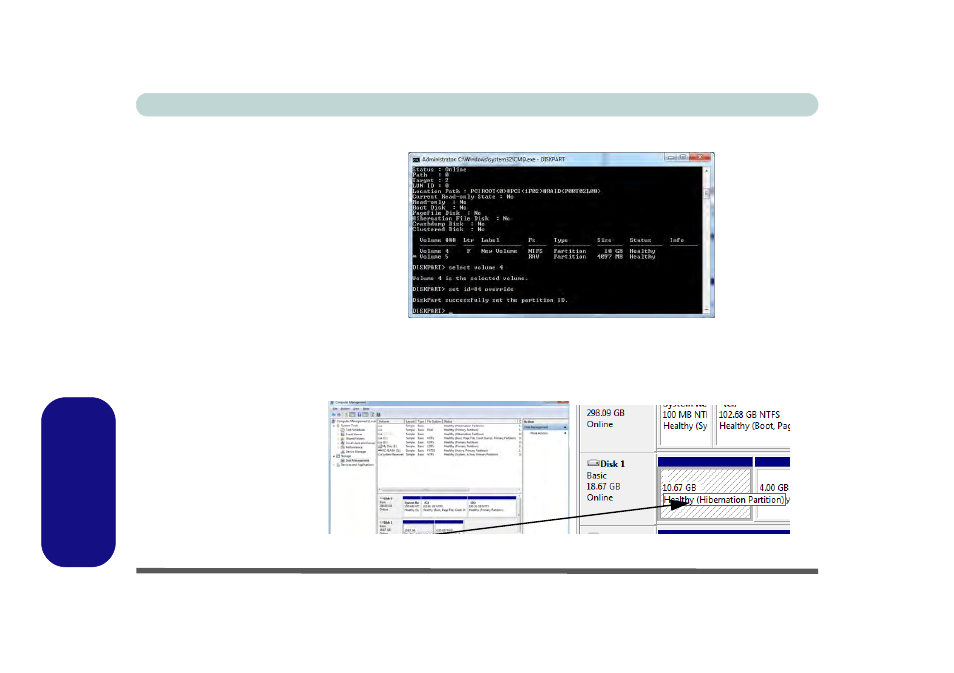The image size is (954, 673).
Task: Click the Status column header in volume list
Action: (480, 421)
